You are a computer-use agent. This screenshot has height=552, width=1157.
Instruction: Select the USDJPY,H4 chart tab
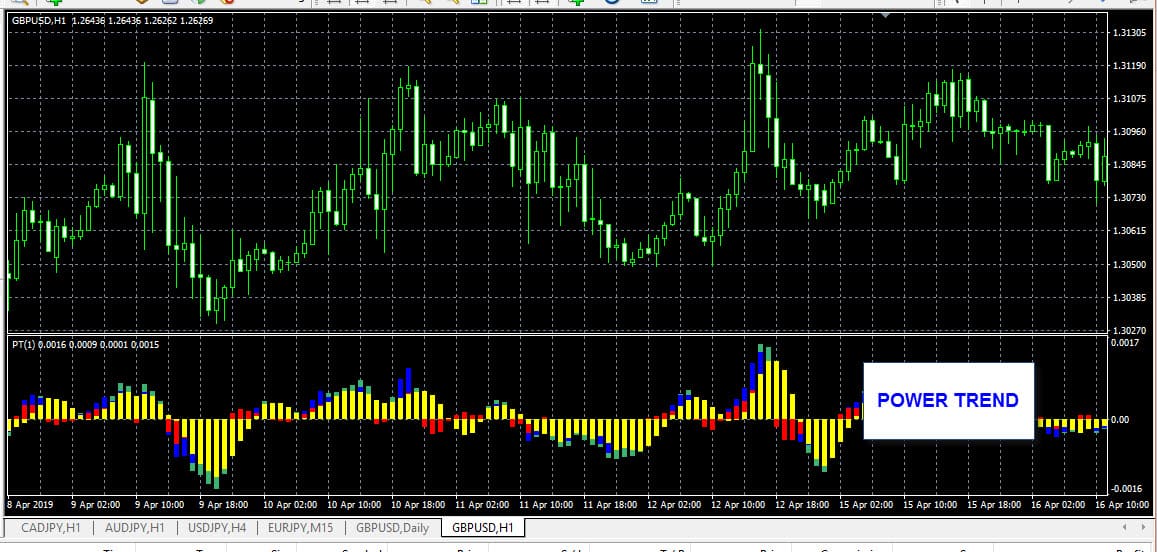[217, 527]
